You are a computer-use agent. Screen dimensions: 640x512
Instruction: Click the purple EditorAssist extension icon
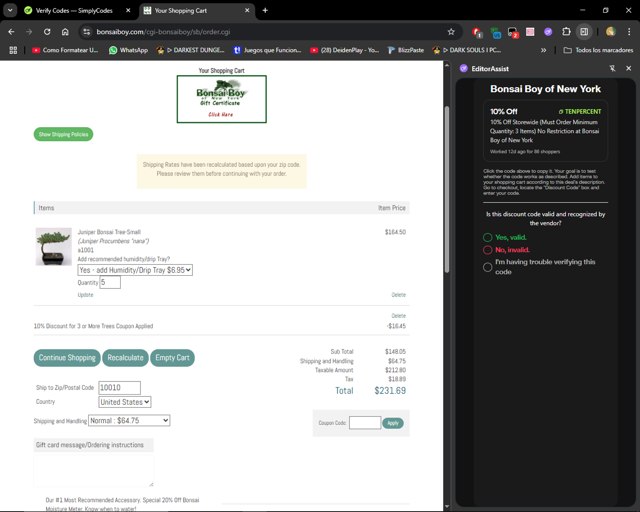coord(548,31)
